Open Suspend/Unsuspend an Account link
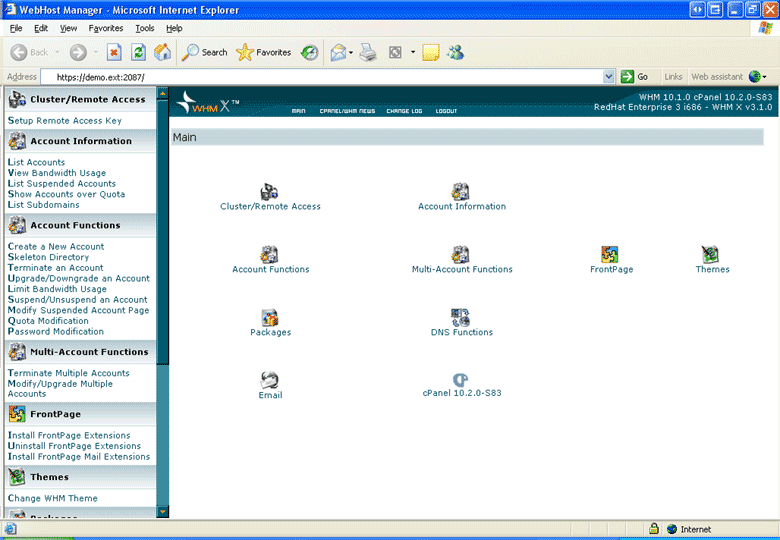 coord(78,299)
